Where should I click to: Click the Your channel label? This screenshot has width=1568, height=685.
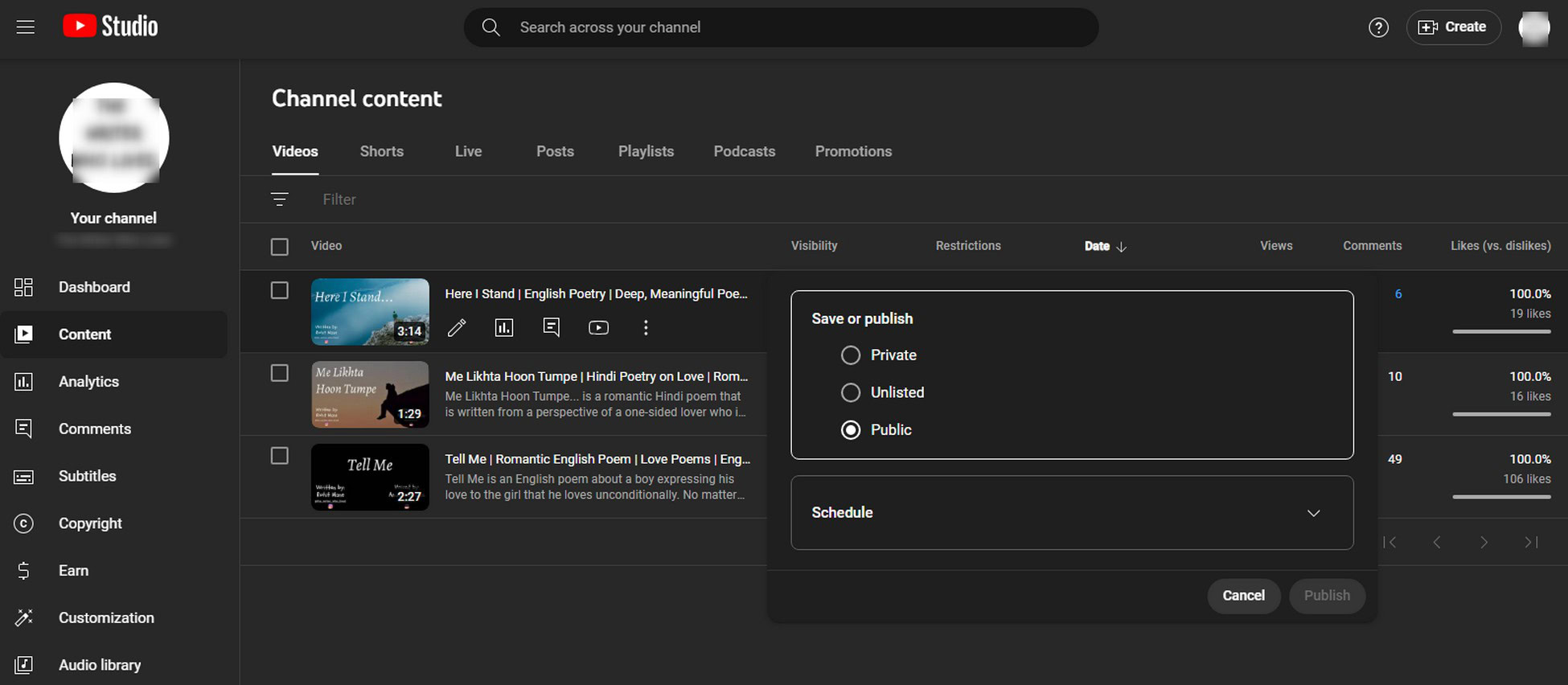tap(113, 218)
